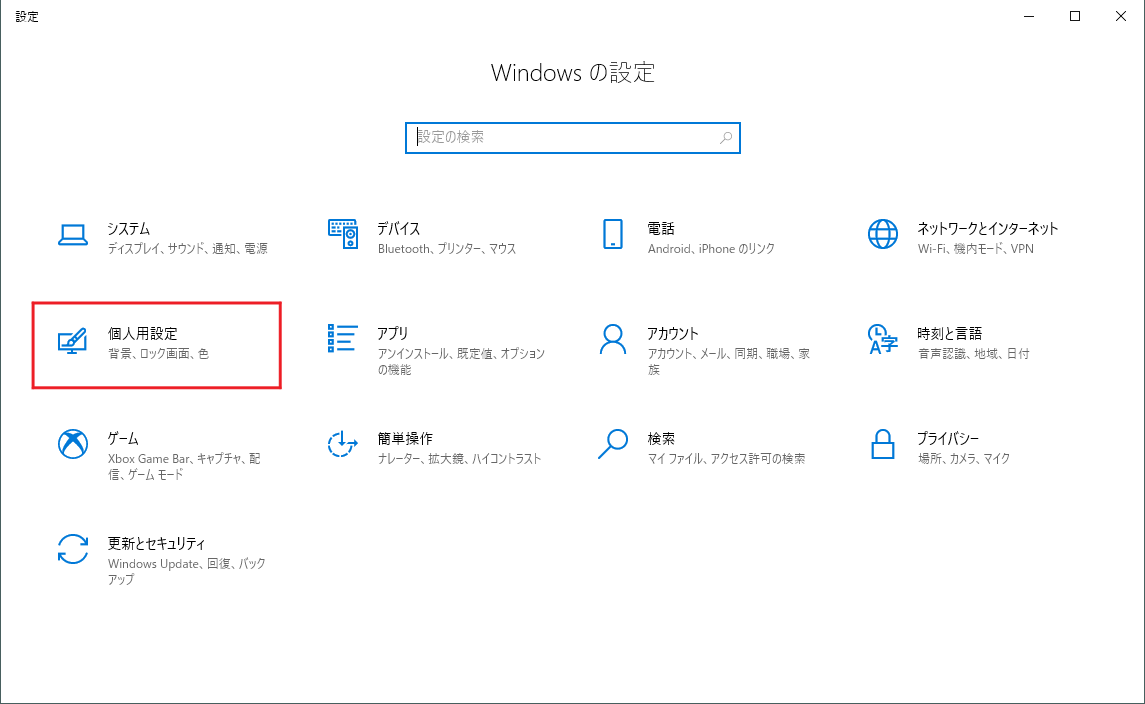Open ネットワークとインターネット settings title

pos(988,229)
